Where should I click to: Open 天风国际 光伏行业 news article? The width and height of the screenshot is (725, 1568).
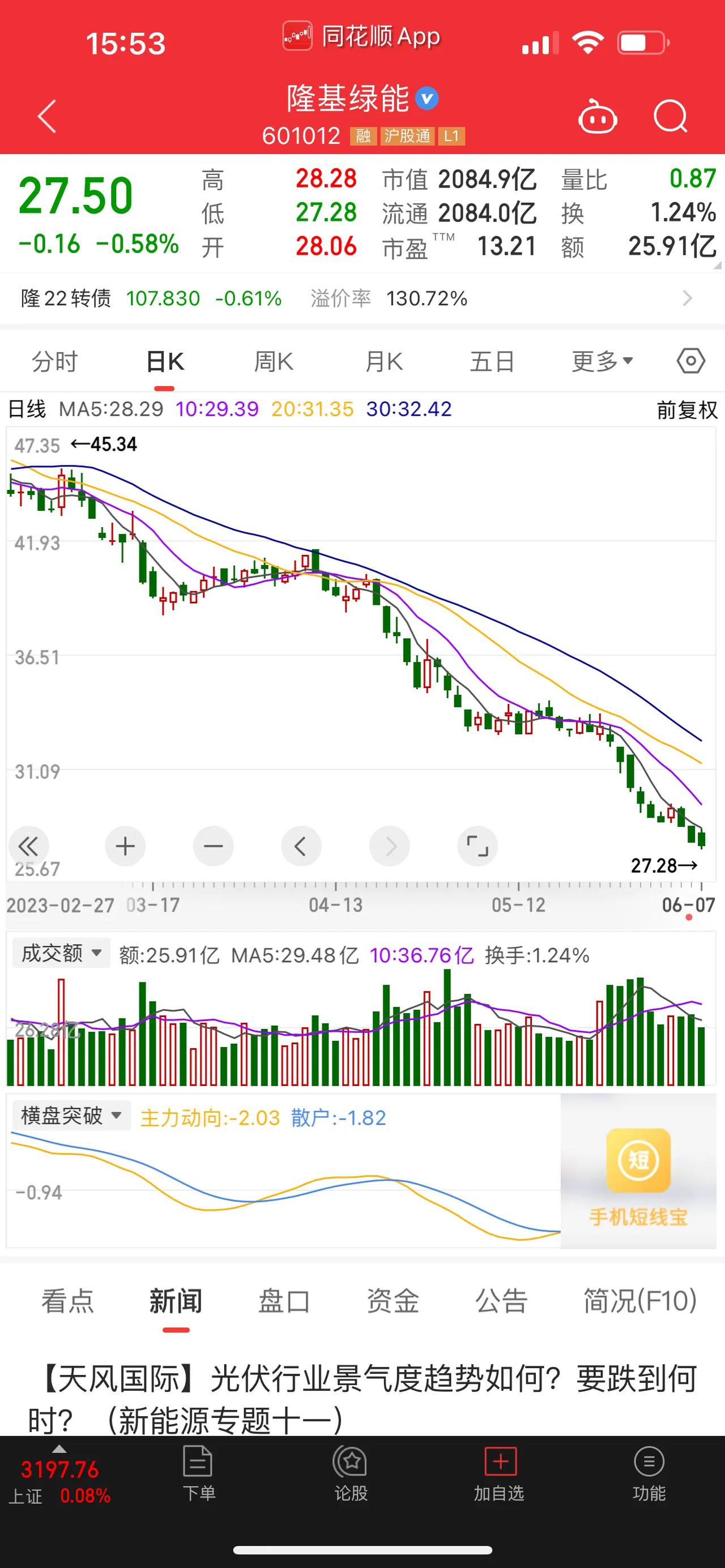point(362,1399)
